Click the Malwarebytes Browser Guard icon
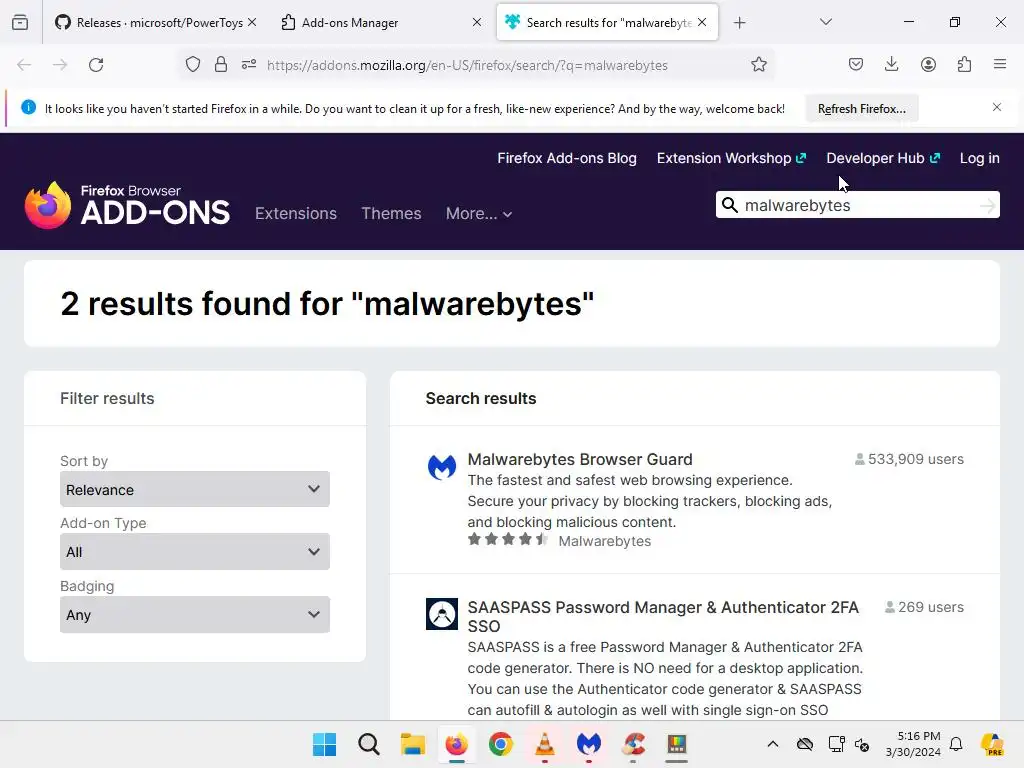Screen dimensions: 1024x768 [x=441, y=466]
